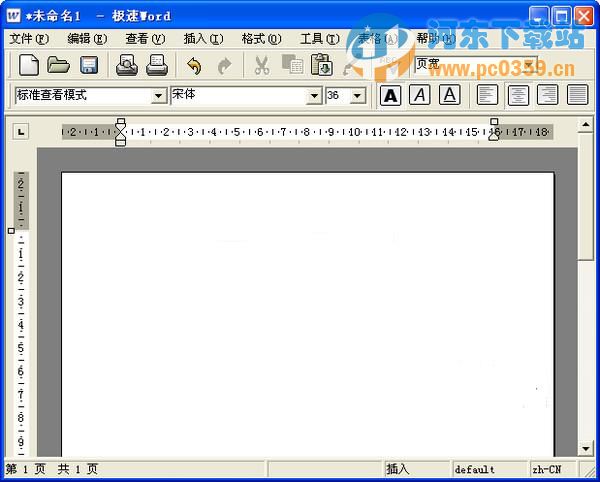Open the 标准查看模式 style dropdown

coord(159,96)
